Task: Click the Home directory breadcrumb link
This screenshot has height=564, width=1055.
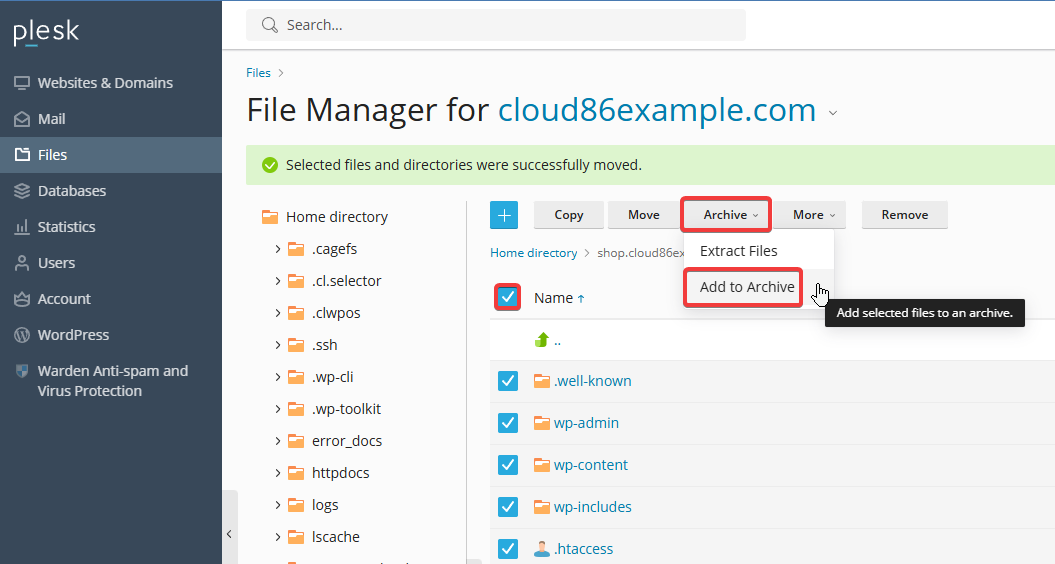Action: pyautogui.click(x=534, y=253)
